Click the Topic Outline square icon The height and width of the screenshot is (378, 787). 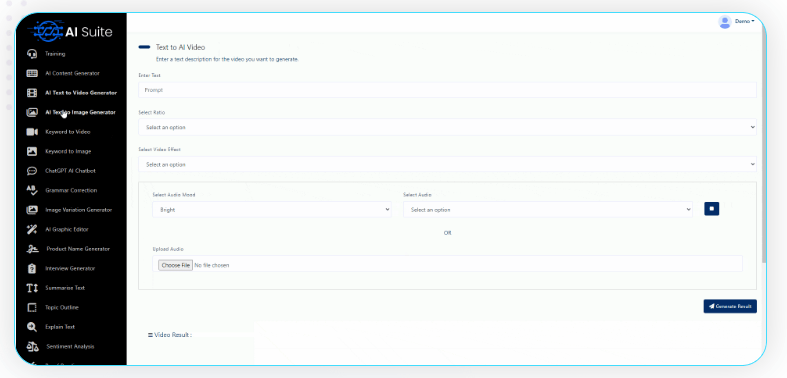32,308
